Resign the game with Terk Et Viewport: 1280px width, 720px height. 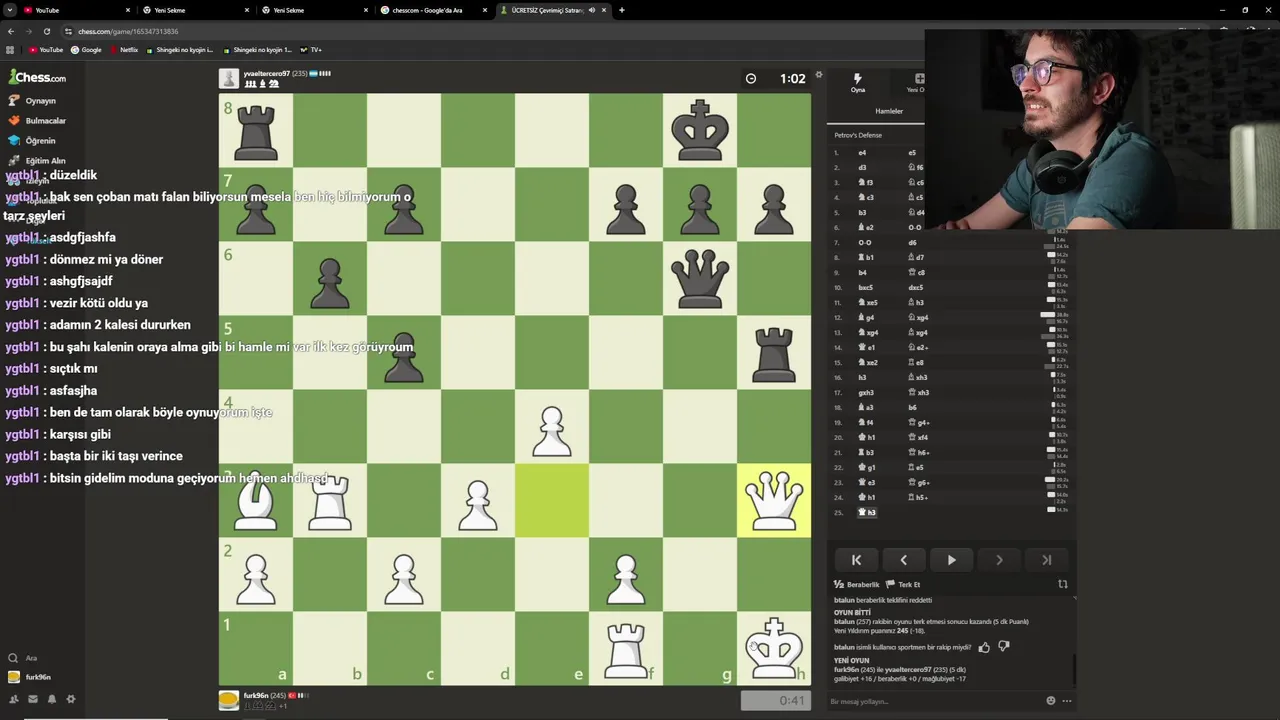(x=903, y=585)
